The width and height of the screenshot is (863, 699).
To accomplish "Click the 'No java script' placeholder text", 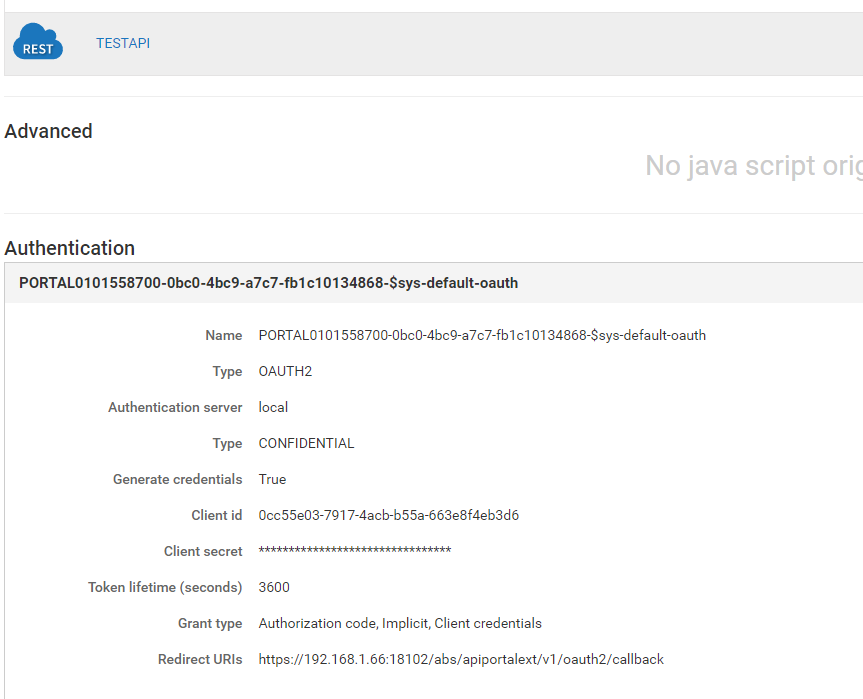I will pyautogui.click(x=752, y=165).
